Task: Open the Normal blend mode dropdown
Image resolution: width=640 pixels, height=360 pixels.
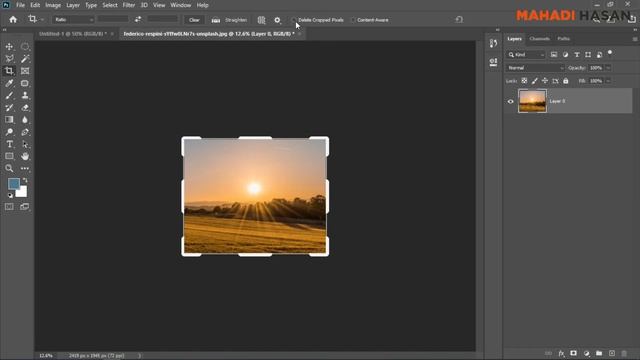Action: point(535,68)
